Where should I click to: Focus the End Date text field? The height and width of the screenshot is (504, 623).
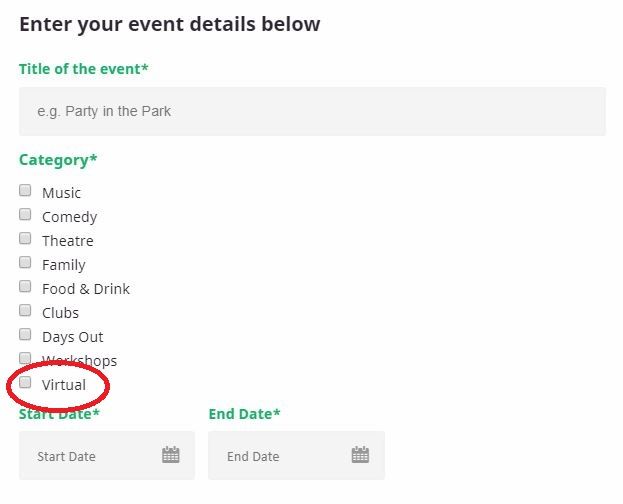point(296,456)
